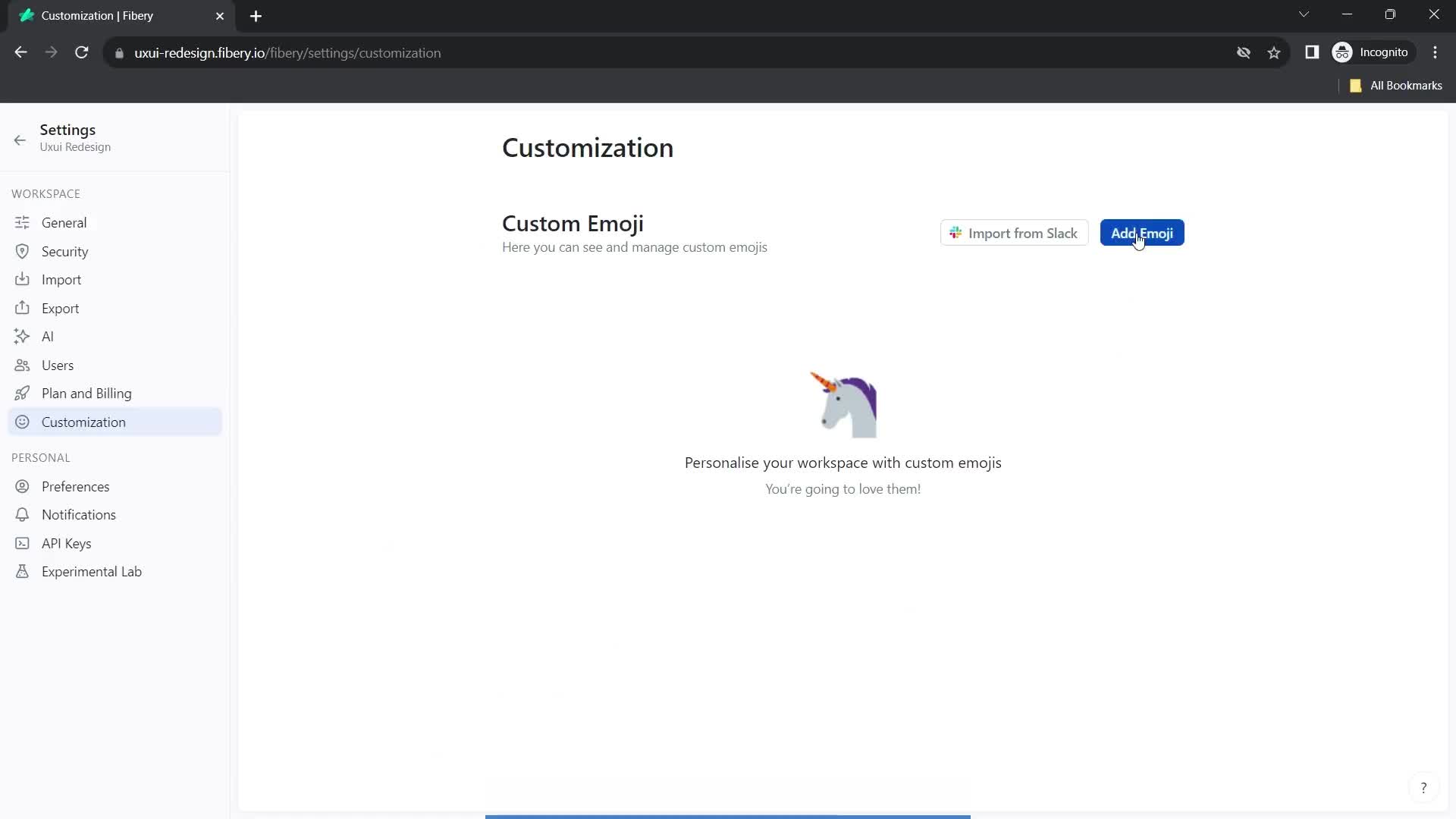Expand Experimental Lab settings
1456x819 pixels.
(x=92, y=571)
